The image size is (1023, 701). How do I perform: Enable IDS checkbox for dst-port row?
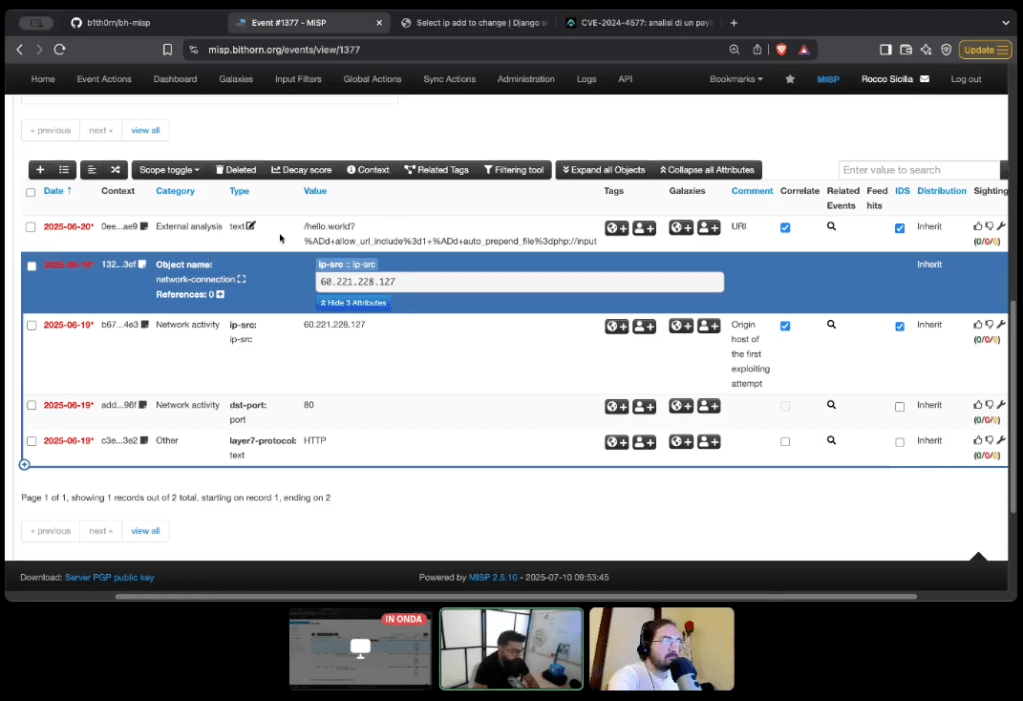pos(900,407)
